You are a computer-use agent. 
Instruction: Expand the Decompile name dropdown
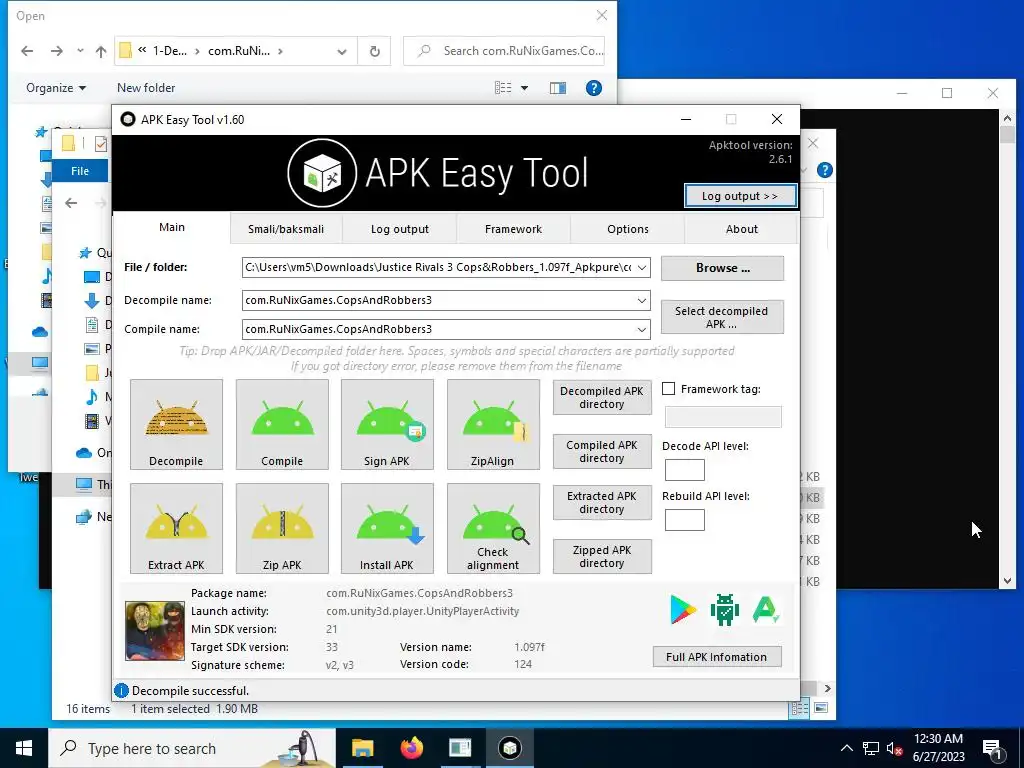[642, 300]
